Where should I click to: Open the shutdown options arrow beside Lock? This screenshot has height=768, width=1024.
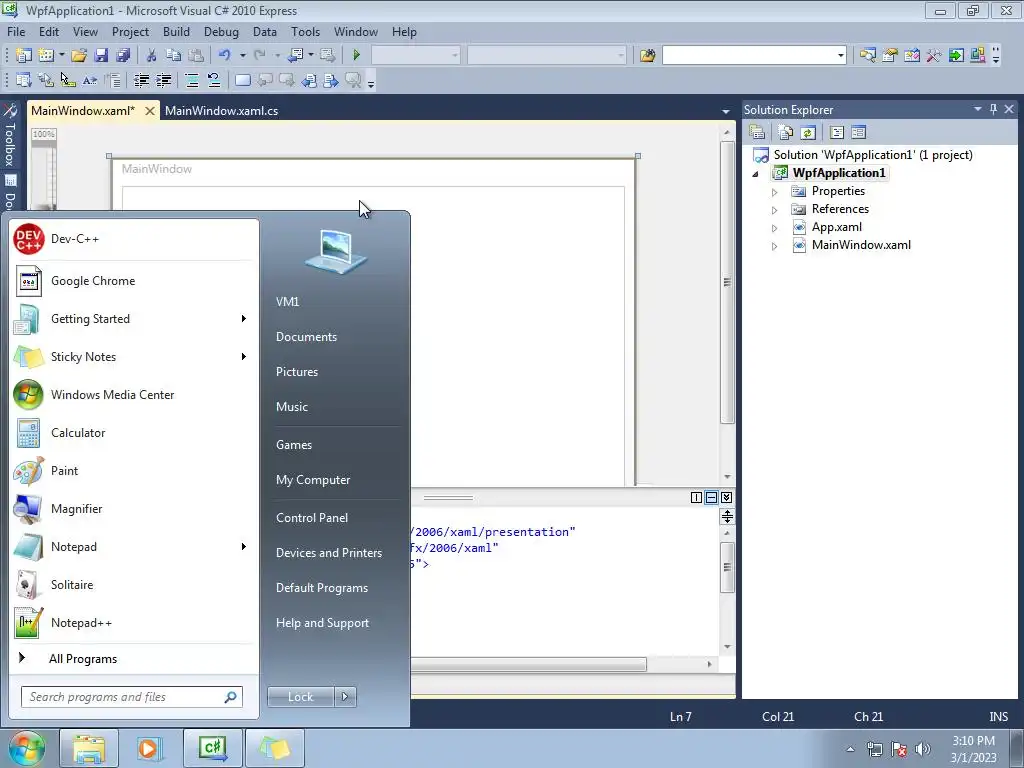point(345,697)
